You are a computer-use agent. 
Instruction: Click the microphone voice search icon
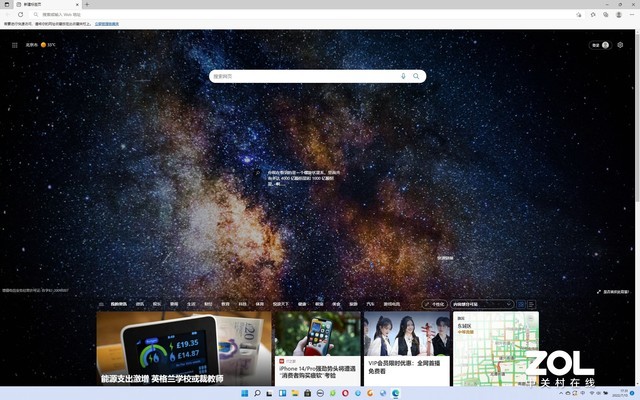tap(404, 76)
